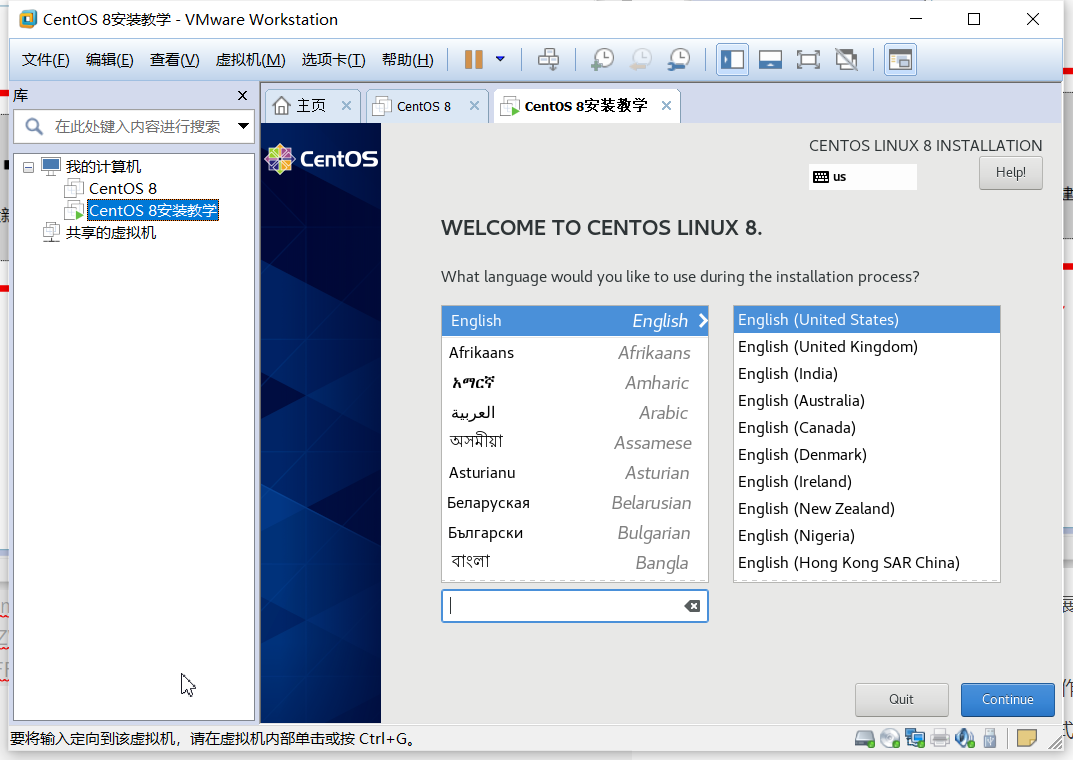Select 我的计算机 in the library tree
Screen dimensions: 1073x760
tap(103, 166)
